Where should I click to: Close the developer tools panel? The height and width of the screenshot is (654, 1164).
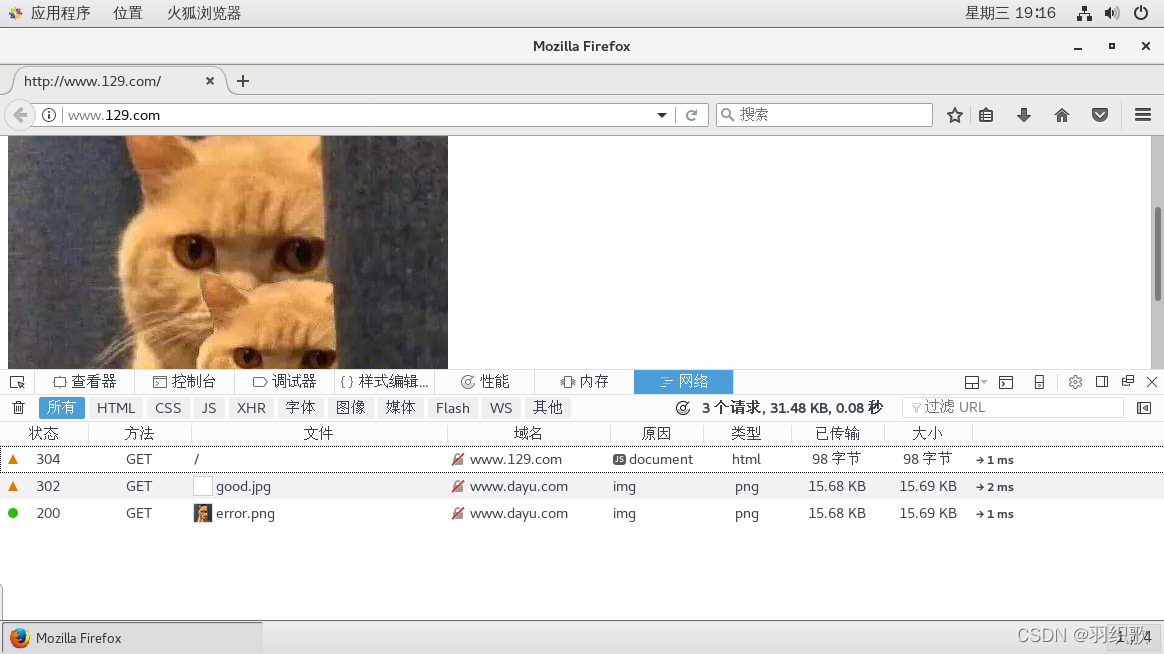tap(1152, 382)
